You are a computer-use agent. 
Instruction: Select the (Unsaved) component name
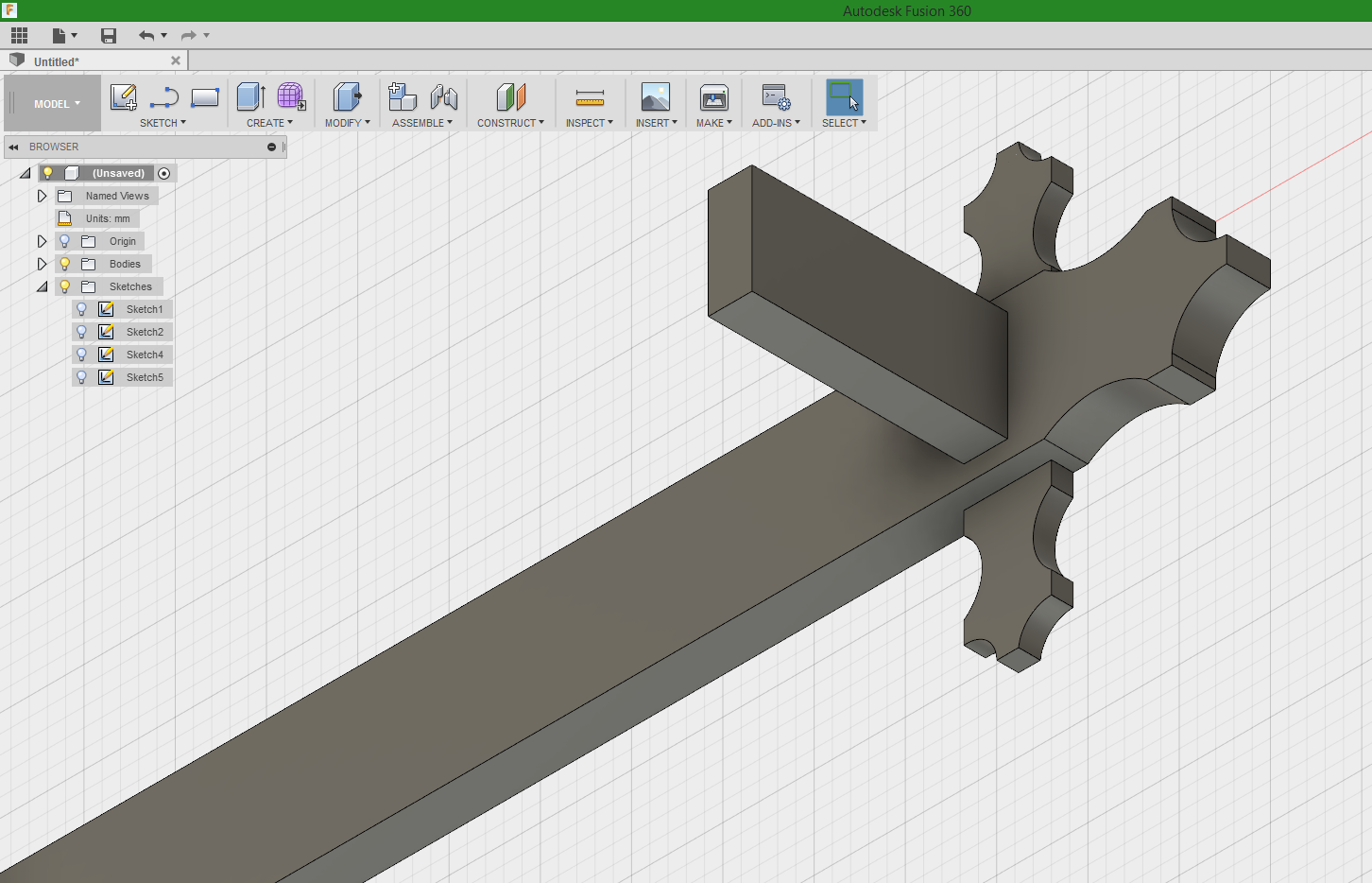[x=118, y=173]
